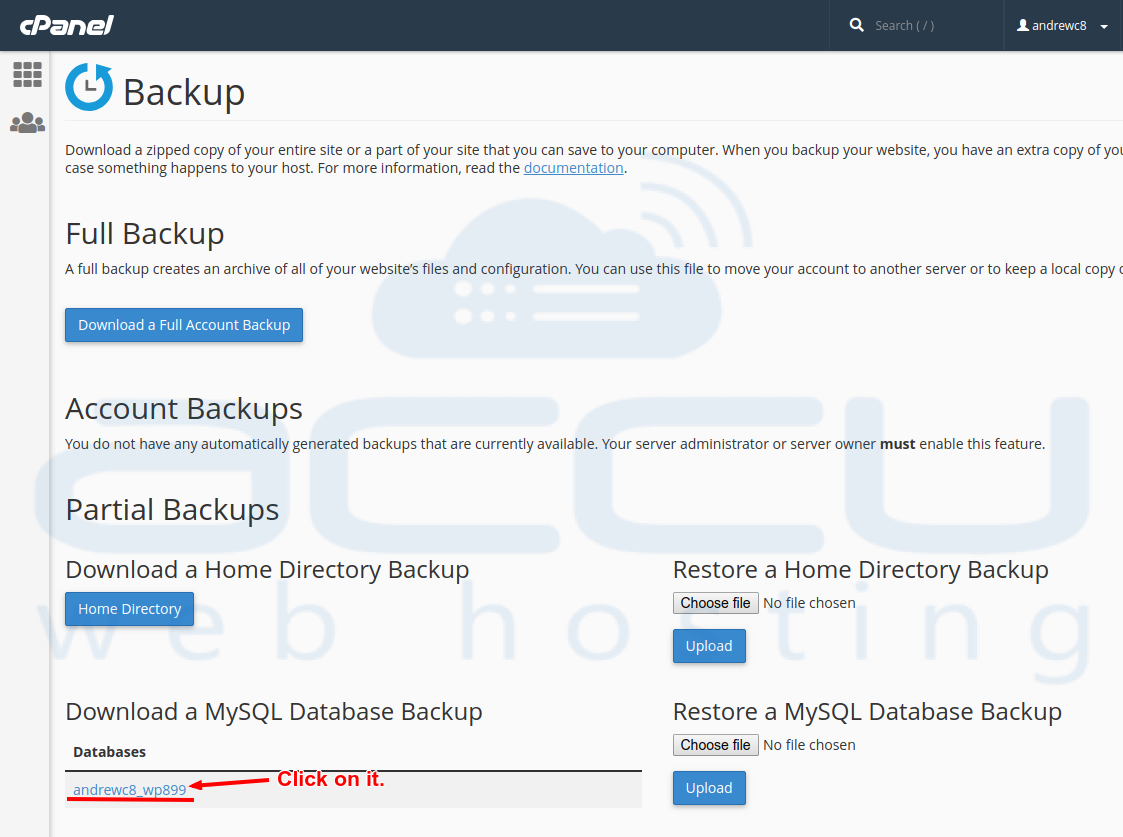Click the search magnifier icon

(x=857, y=25)
